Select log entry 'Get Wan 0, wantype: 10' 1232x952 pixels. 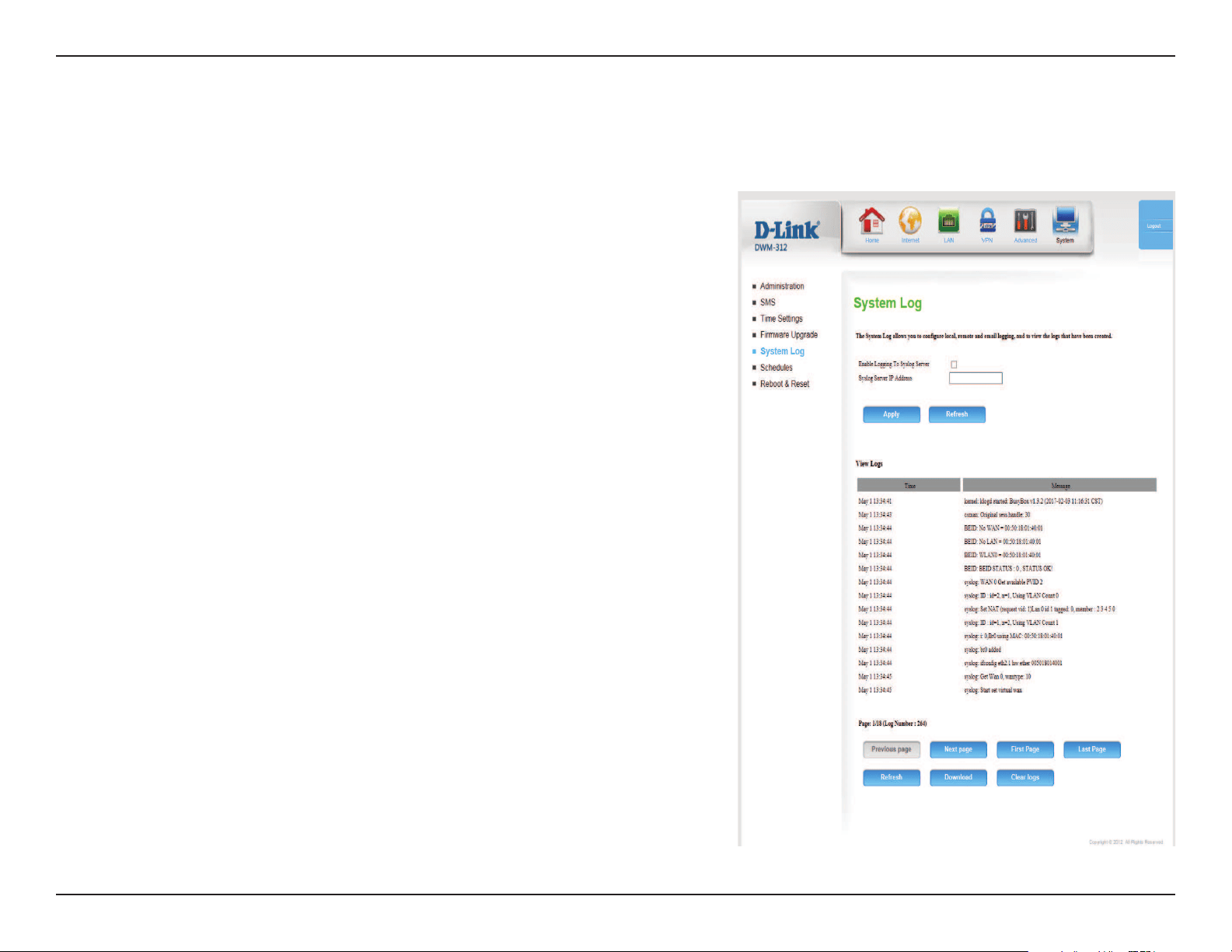coord(997,676)
